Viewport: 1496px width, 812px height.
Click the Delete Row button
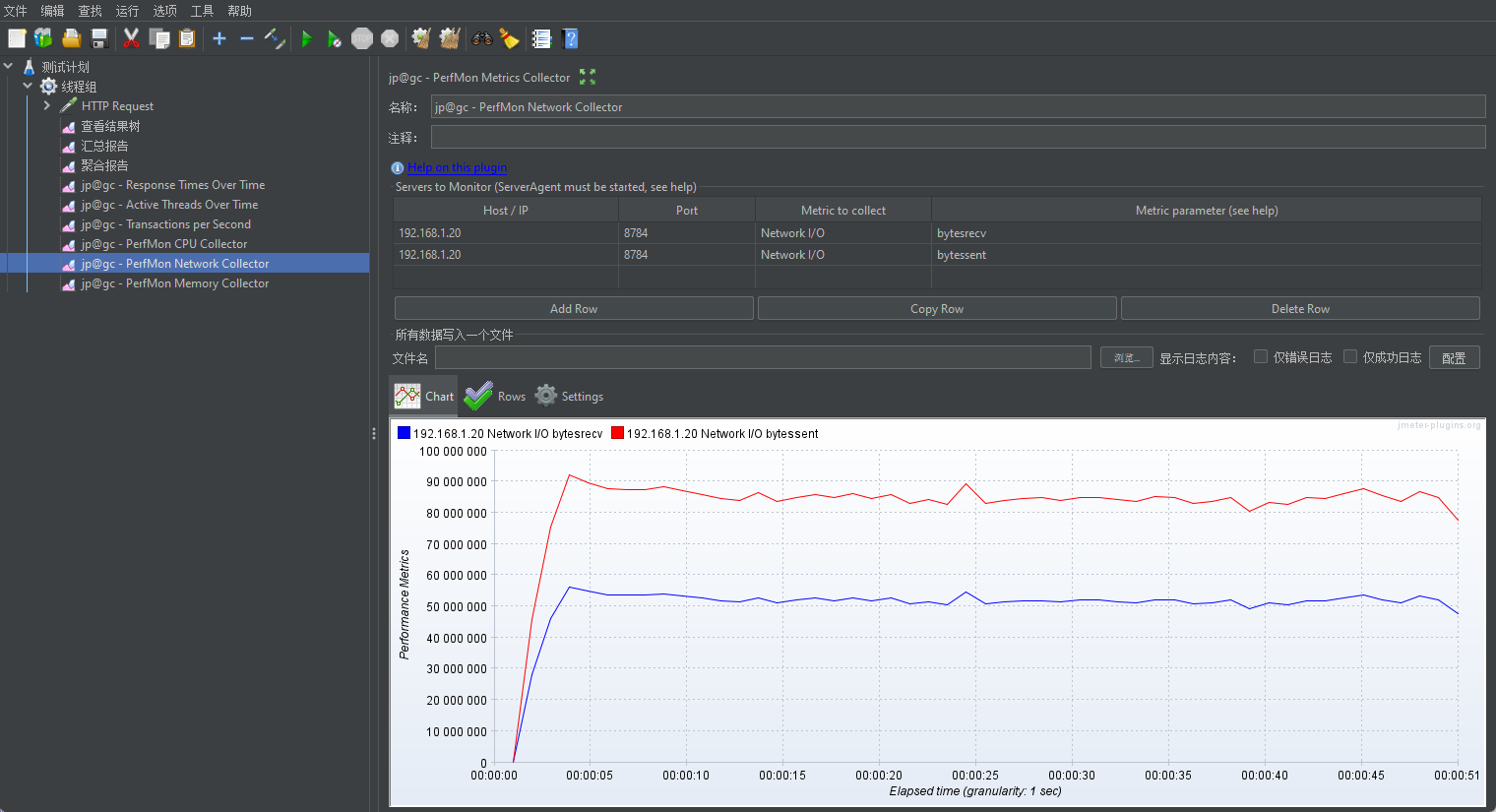1300,308
